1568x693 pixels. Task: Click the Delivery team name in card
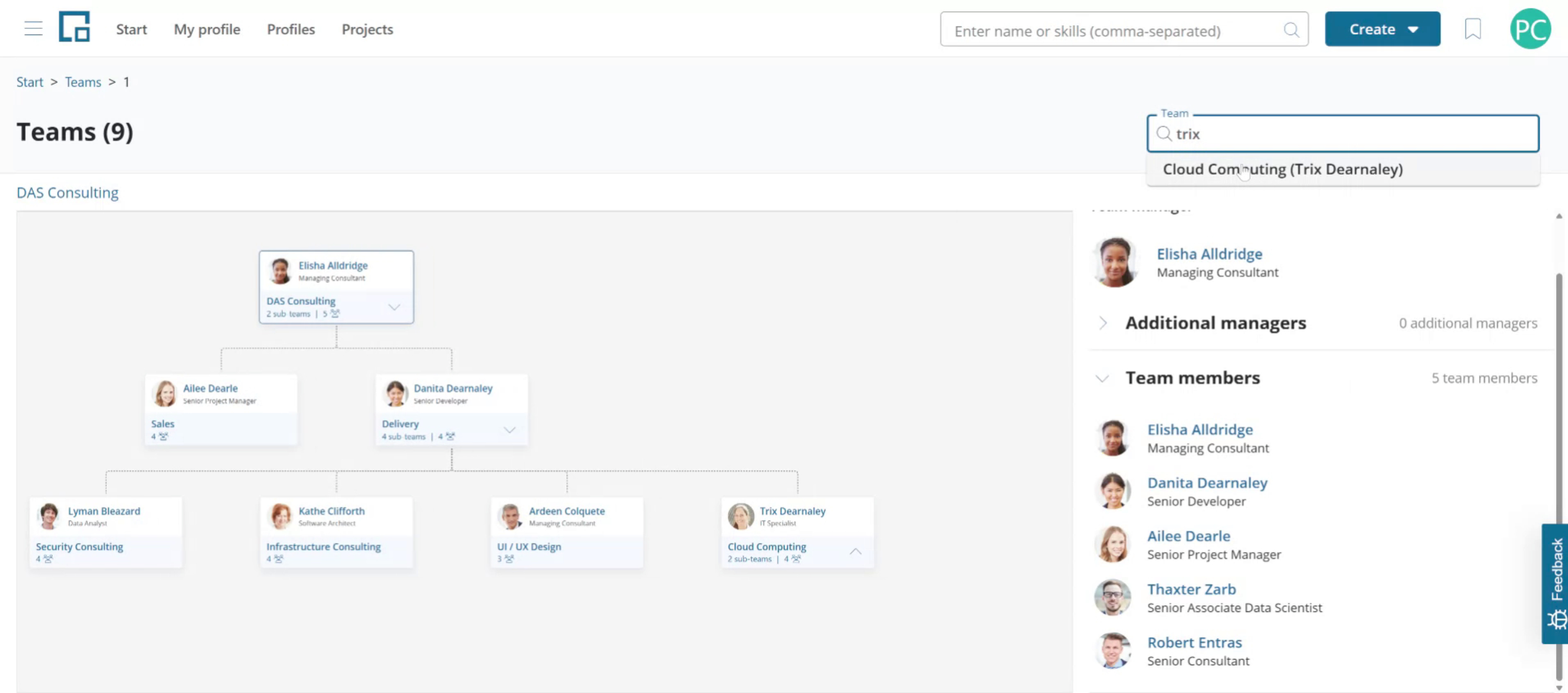400,424
